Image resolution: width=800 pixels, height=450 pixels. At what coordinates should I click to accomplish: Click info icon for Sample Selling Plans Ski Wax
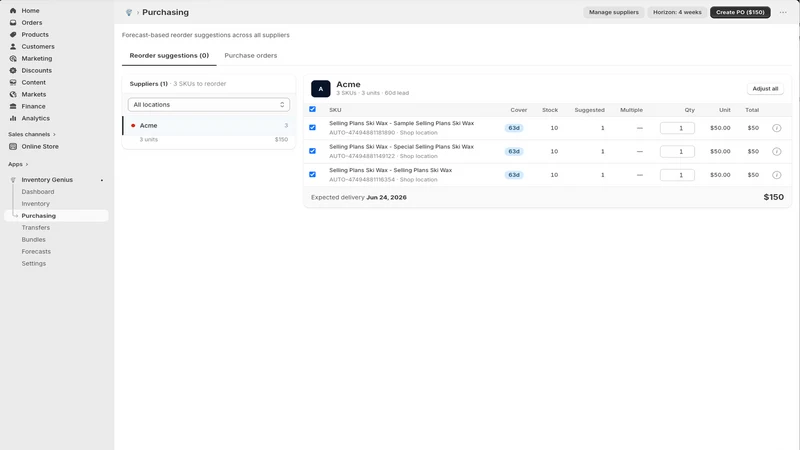777,128
